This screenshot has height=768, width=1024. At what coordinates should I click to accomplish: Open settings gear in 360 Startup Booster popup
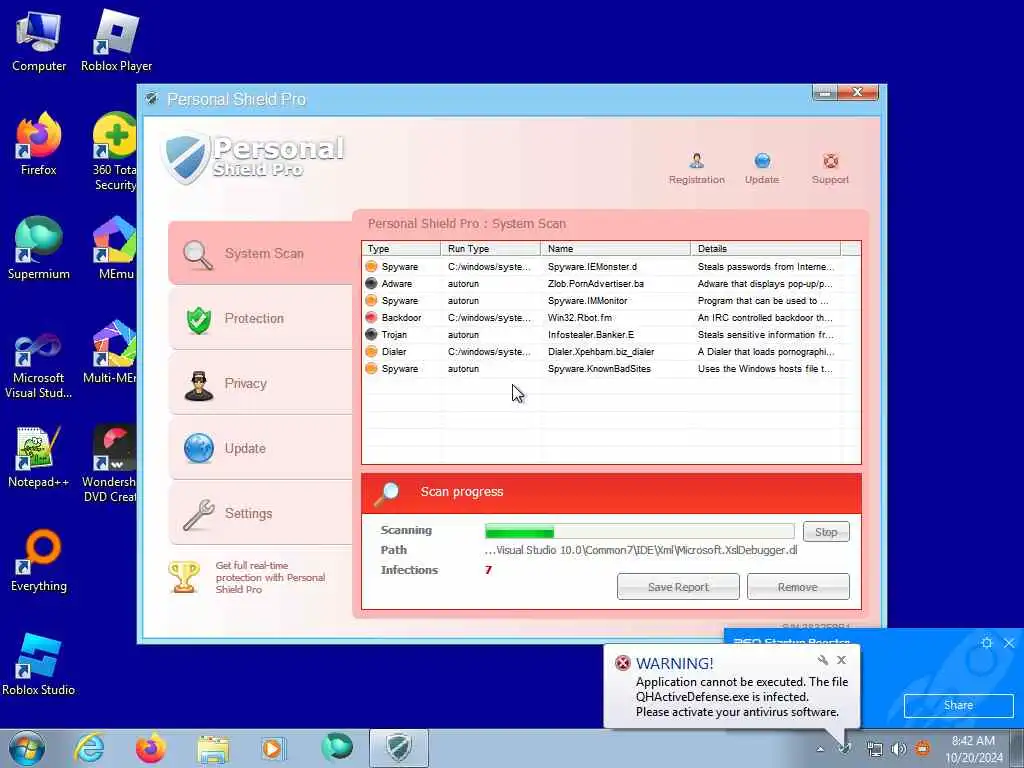(987, 643)
